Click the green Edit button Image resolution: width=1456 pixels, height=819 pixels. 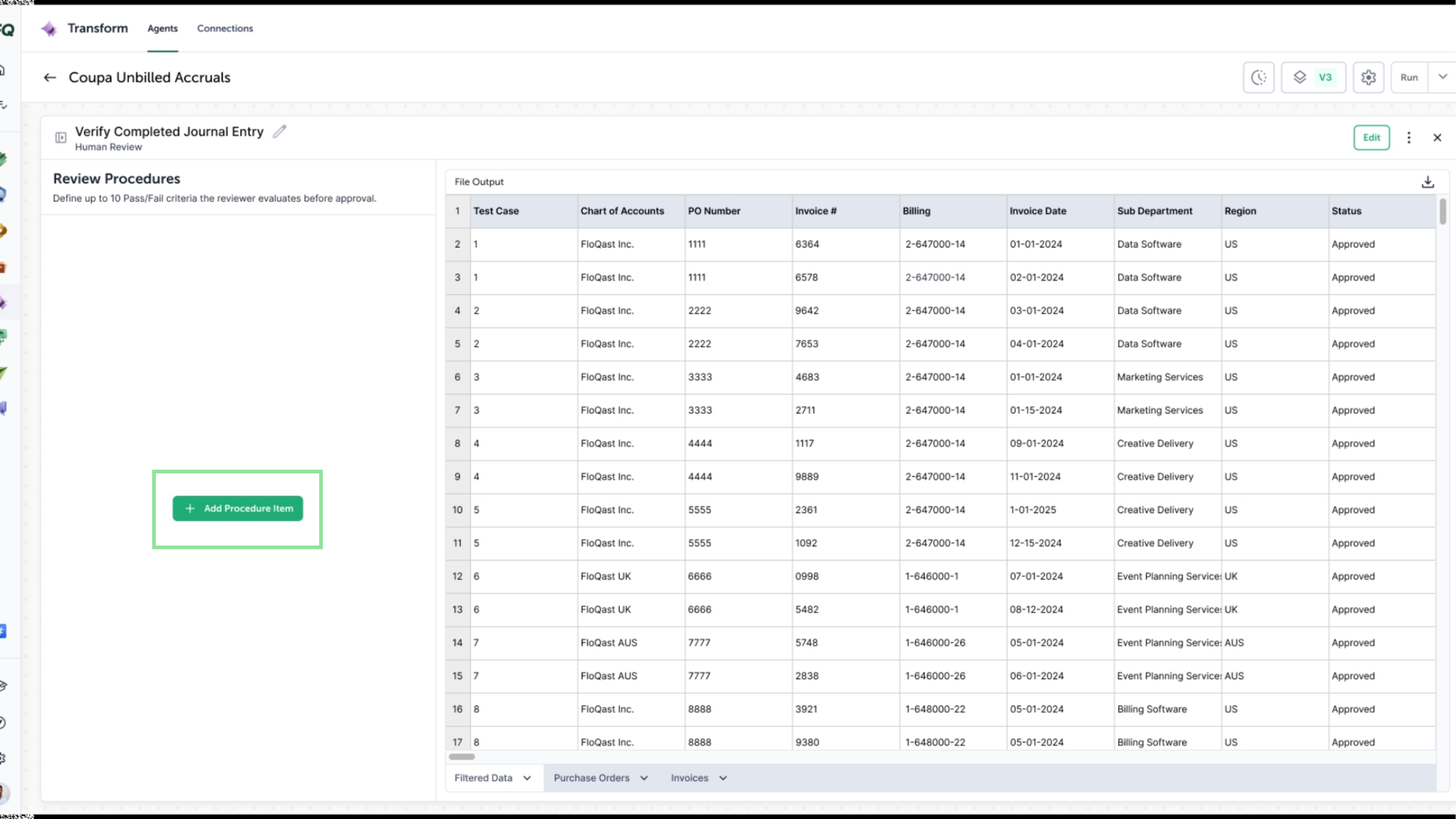[x=1372, y=138]
